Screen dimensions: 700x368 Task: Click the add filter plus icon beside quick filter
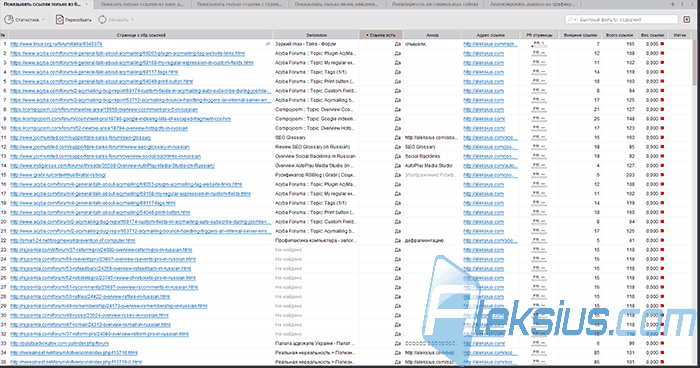(x=687, y=19)
